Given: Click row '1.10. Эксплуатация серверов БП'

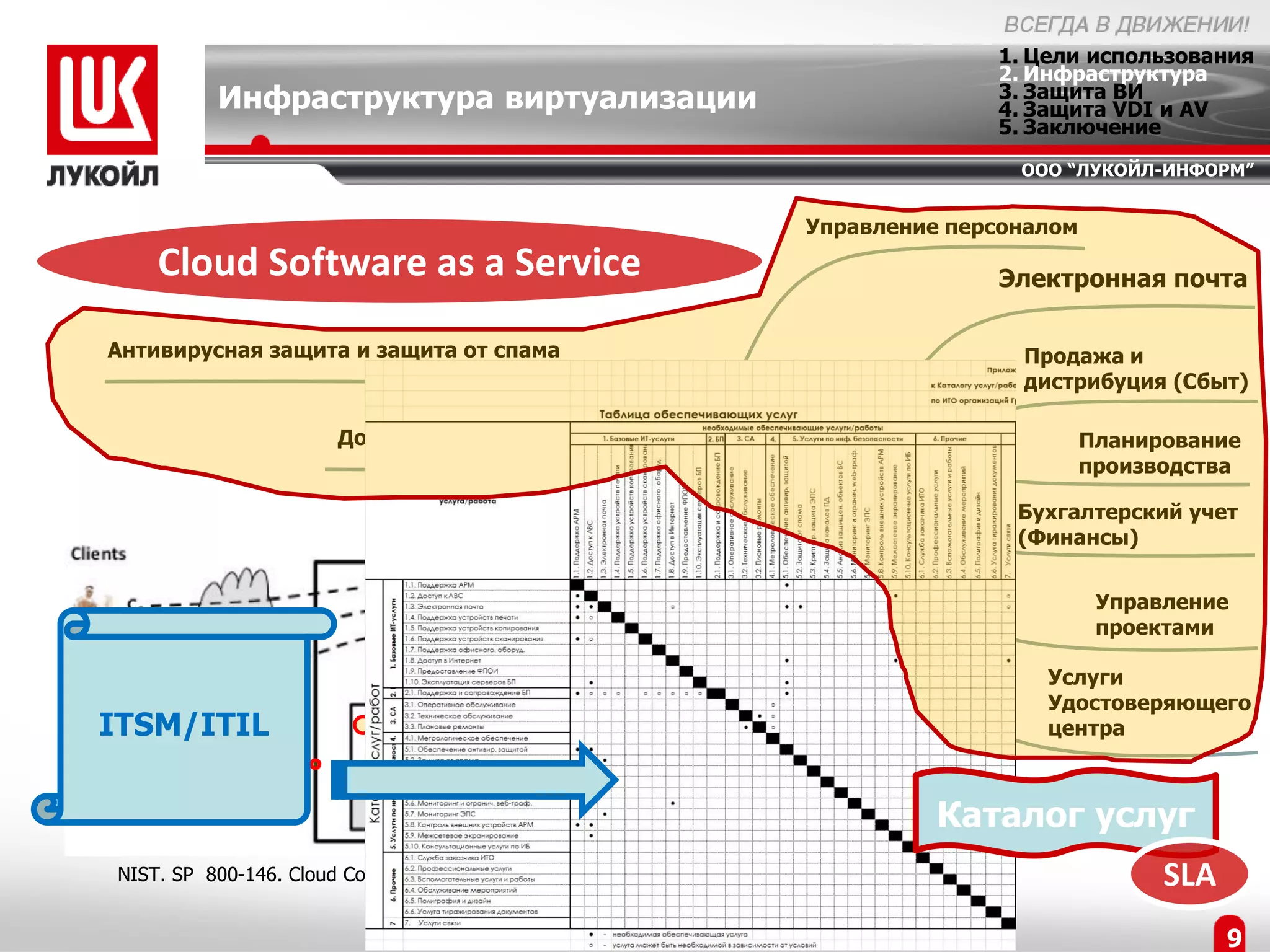Looking at the screenshot, I should pyautogui.click(x=487, y=682).
